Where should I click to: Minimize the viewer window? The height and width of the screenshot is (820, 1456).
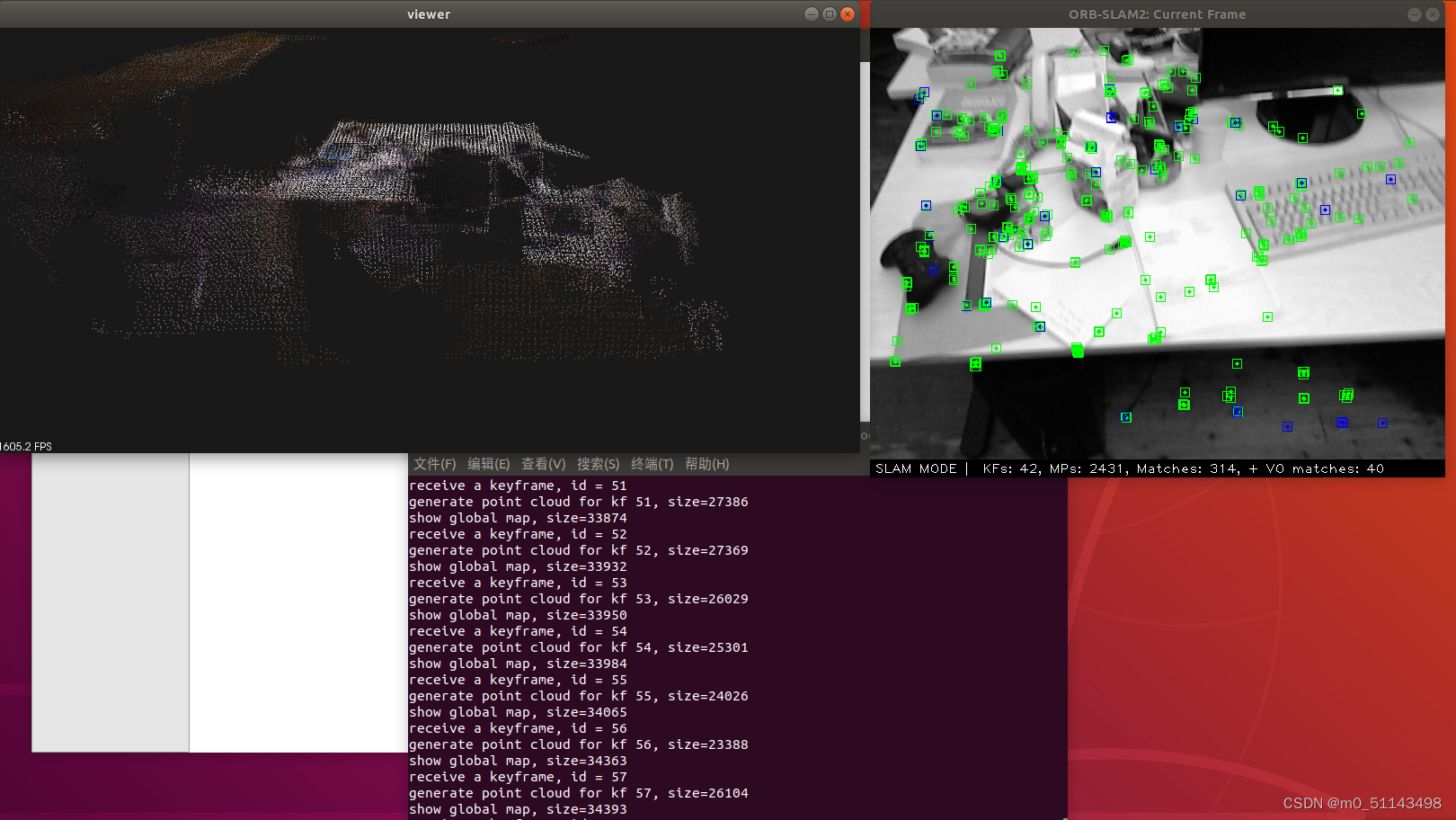click(x=810, y=13)
